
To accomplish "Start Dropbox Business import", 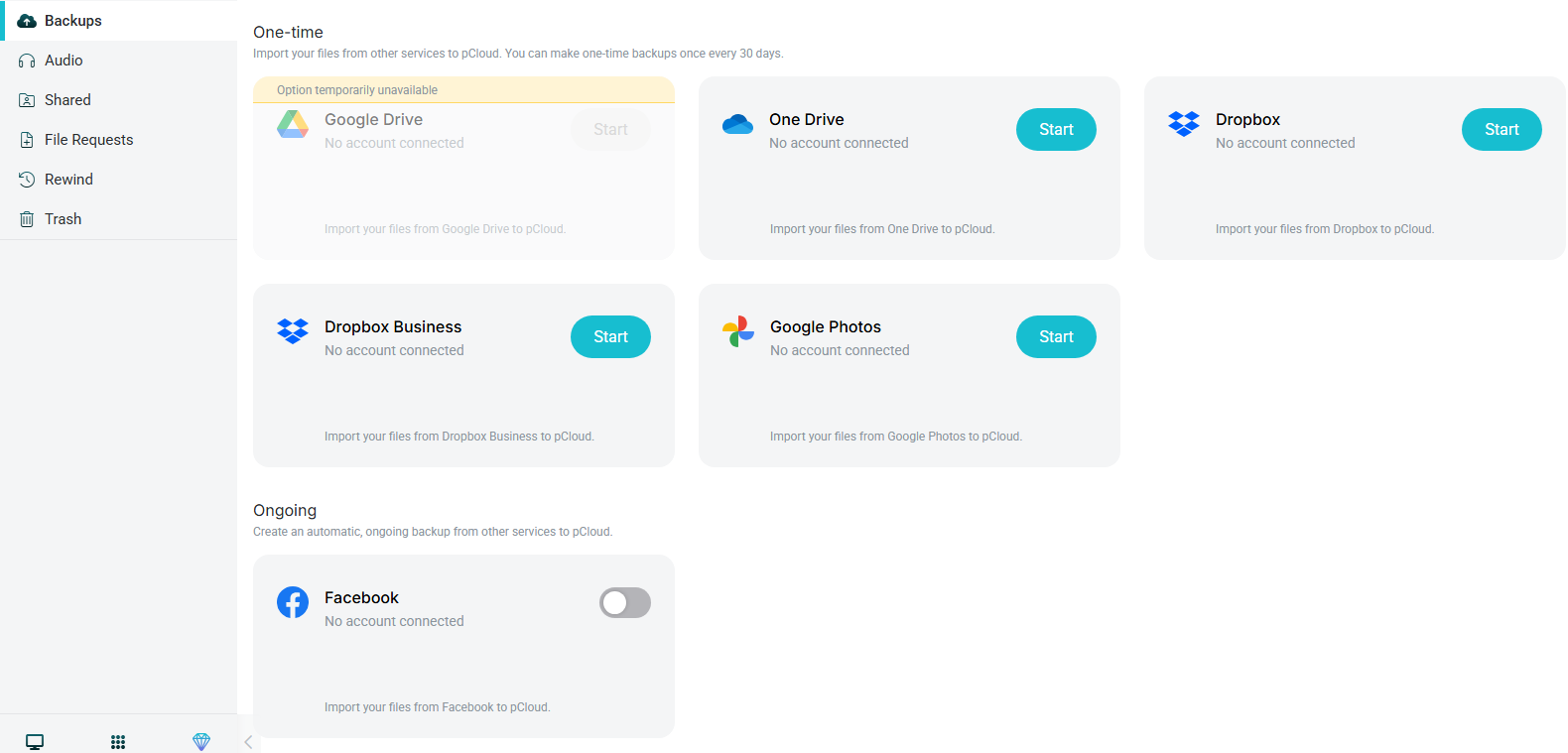I will coord(610,336).
